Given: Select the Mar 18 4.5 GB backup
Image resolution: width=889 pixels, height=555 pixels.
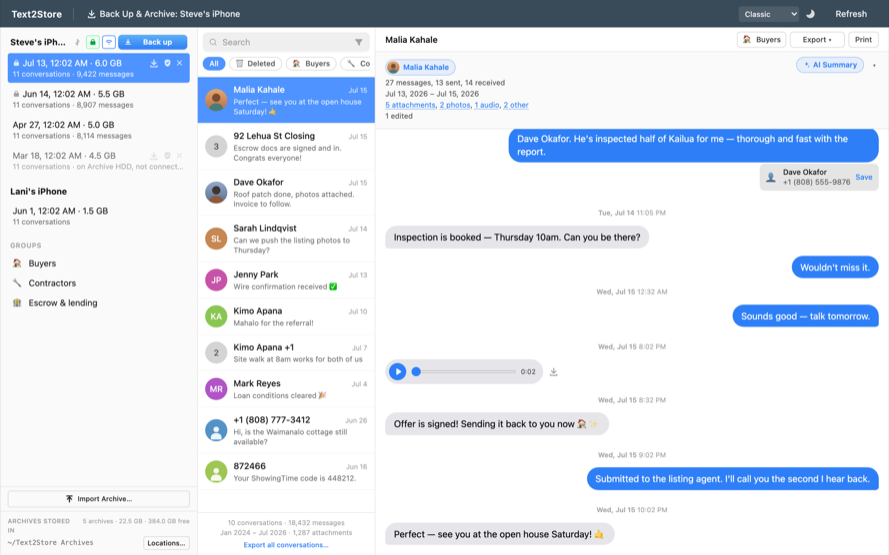Looking at the screenshot, I should [99, 160].
